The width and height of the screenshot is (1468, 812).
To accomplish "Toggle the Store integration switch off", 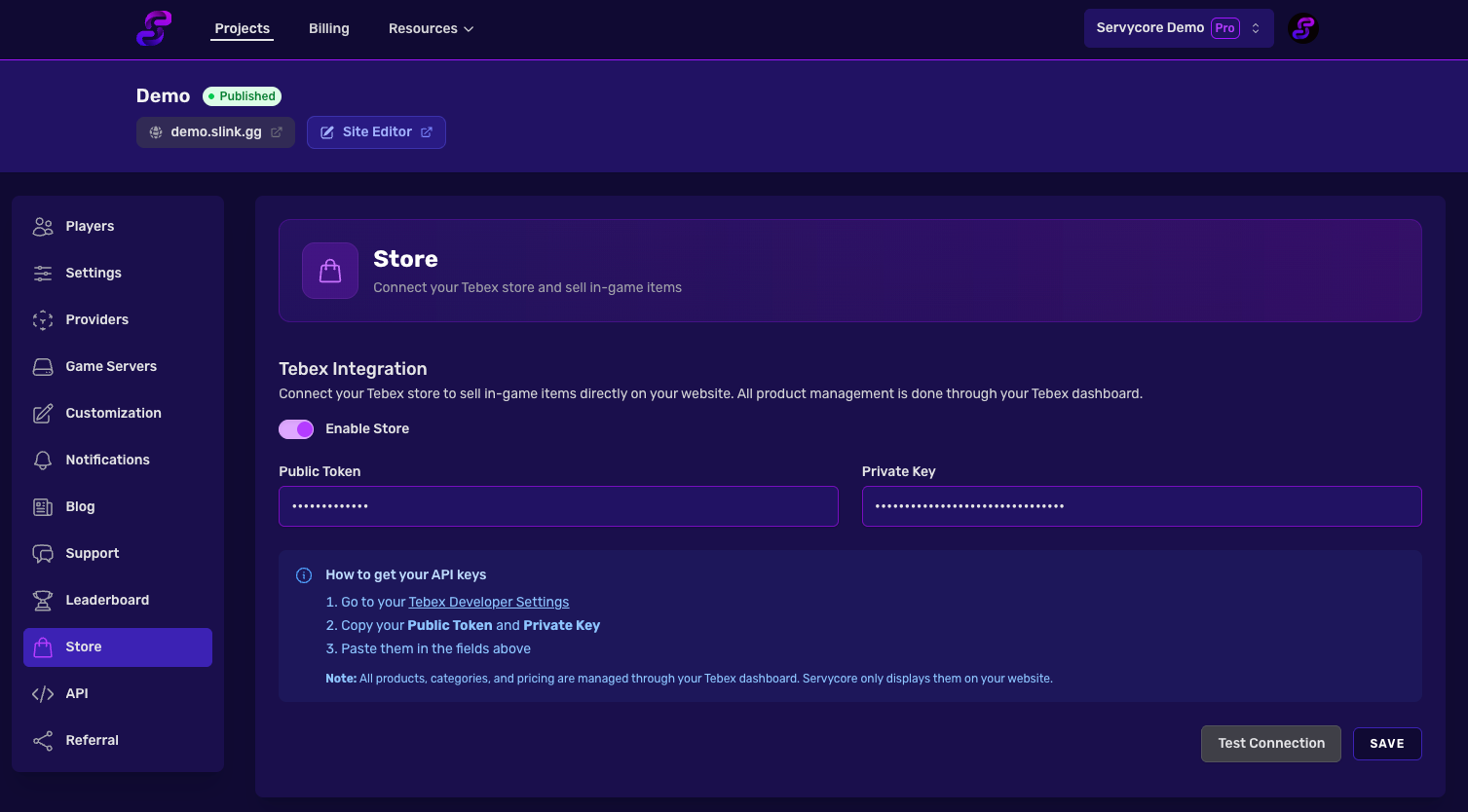I will [x=295, y=428].
